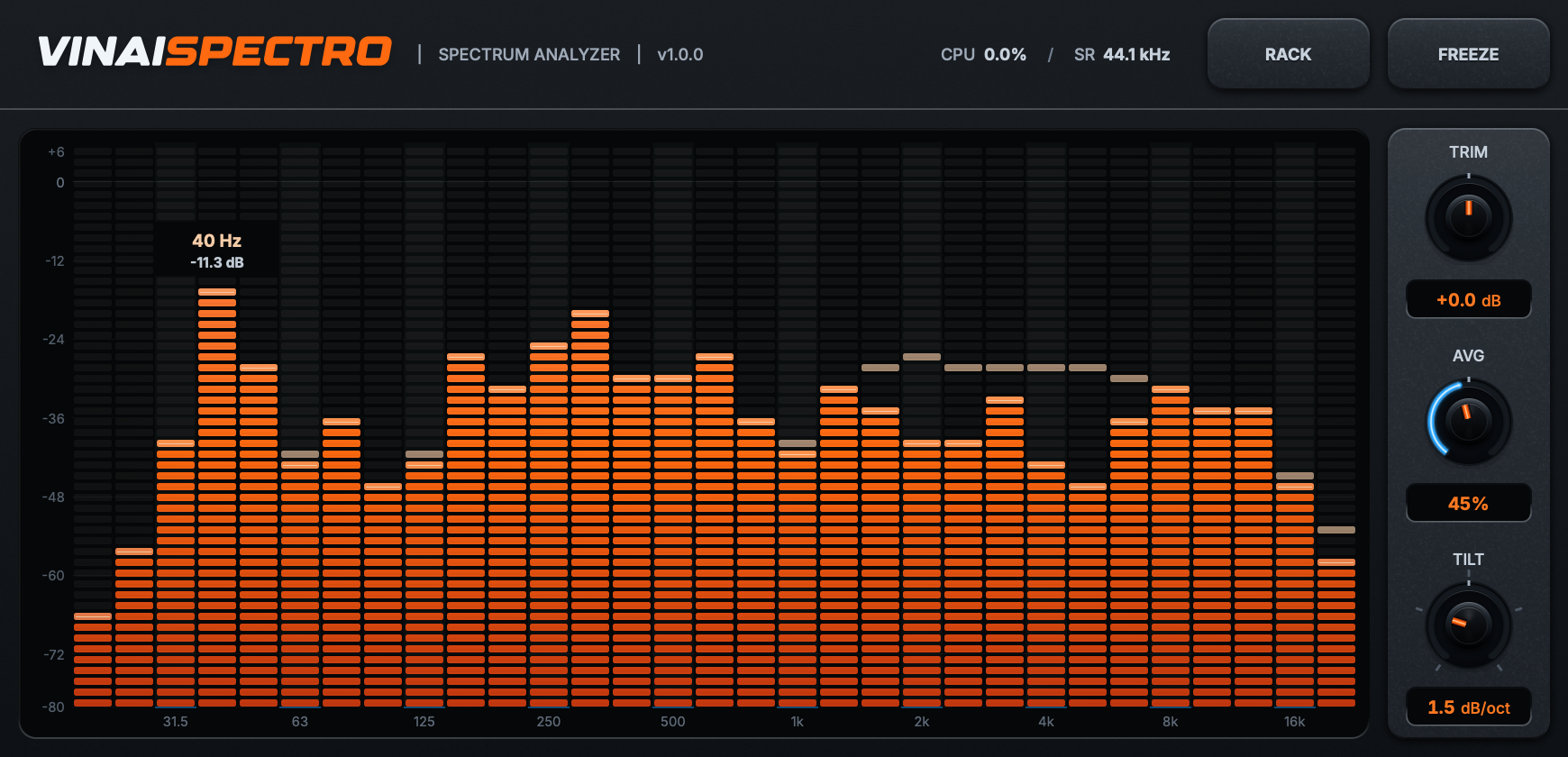Click the v1.0.0 version label
1568x757 pixels.
coord(680,54)
